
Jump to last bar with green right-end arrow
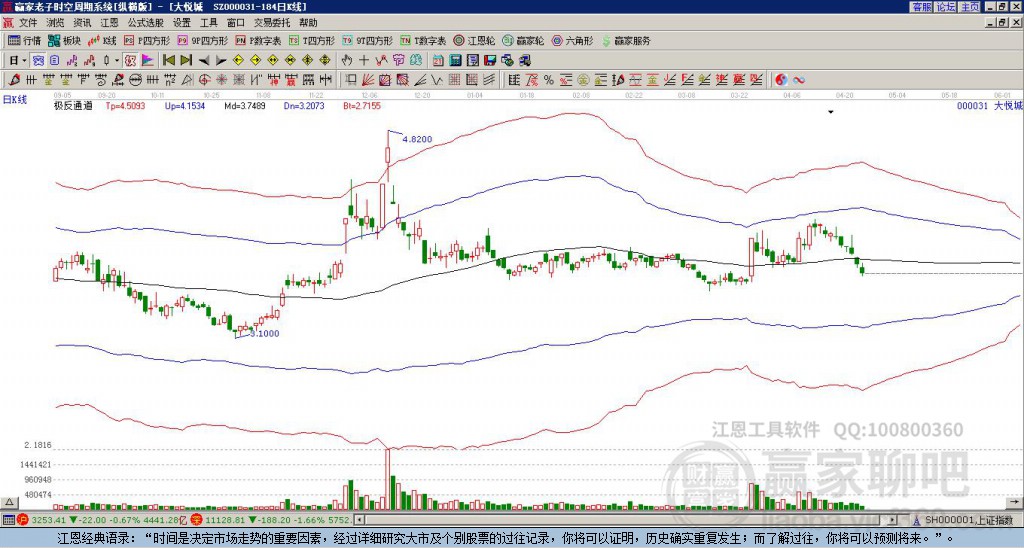point(186,61)
